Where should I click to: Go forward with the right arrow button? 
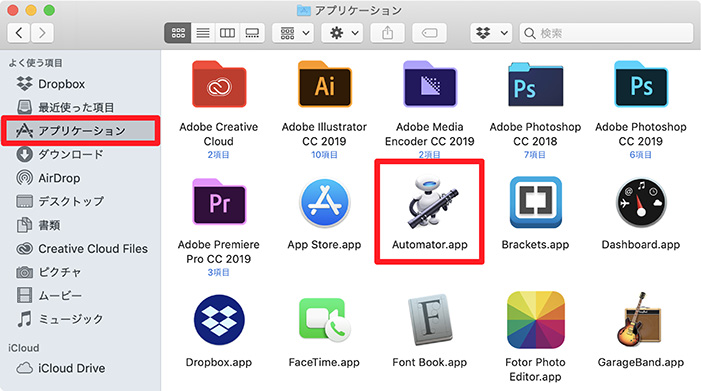pyautogui.click(x=42, y=33)
